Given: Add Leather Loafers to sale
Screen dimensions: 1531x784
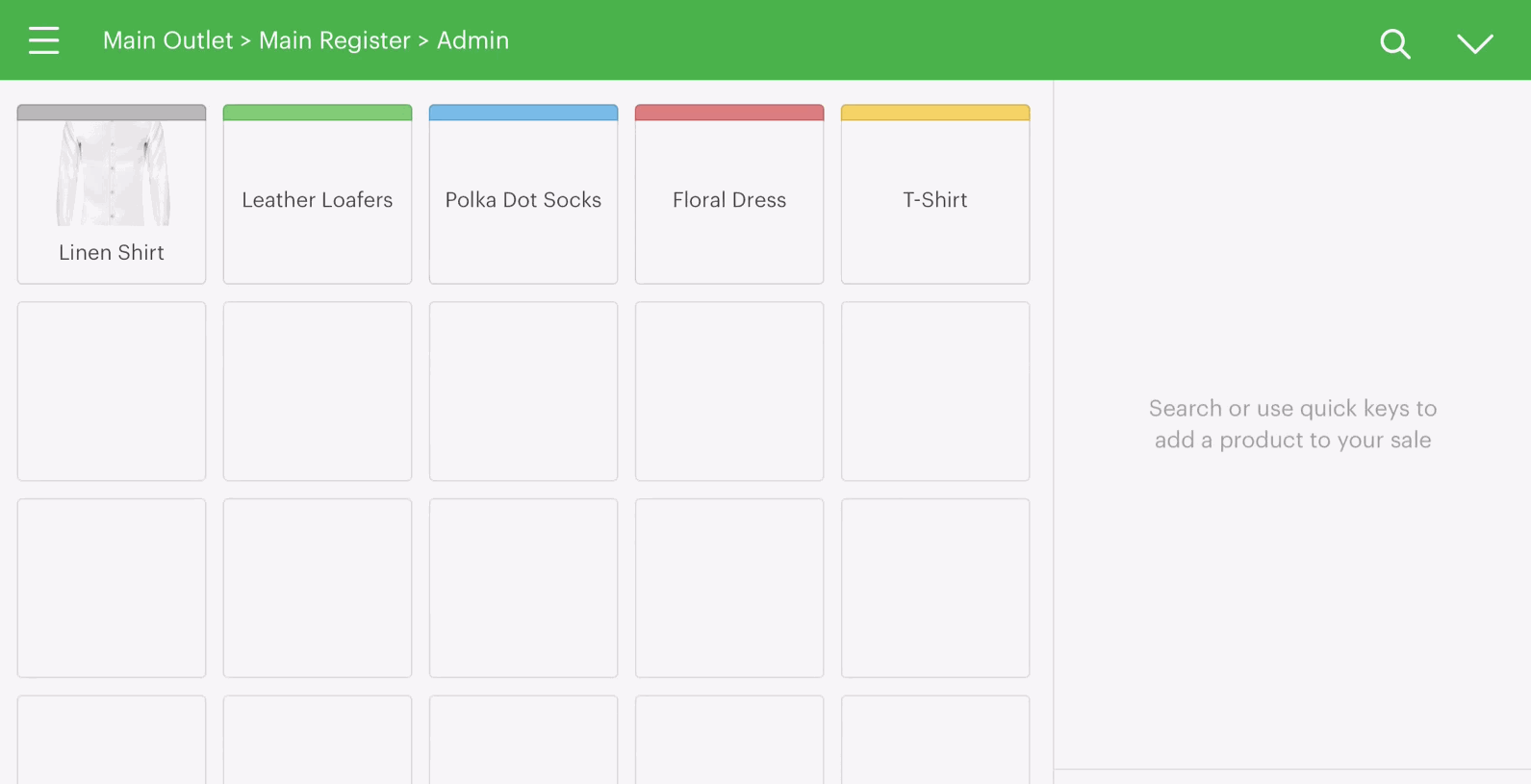Looking at the screenshot, I should (x=318, y=194).
